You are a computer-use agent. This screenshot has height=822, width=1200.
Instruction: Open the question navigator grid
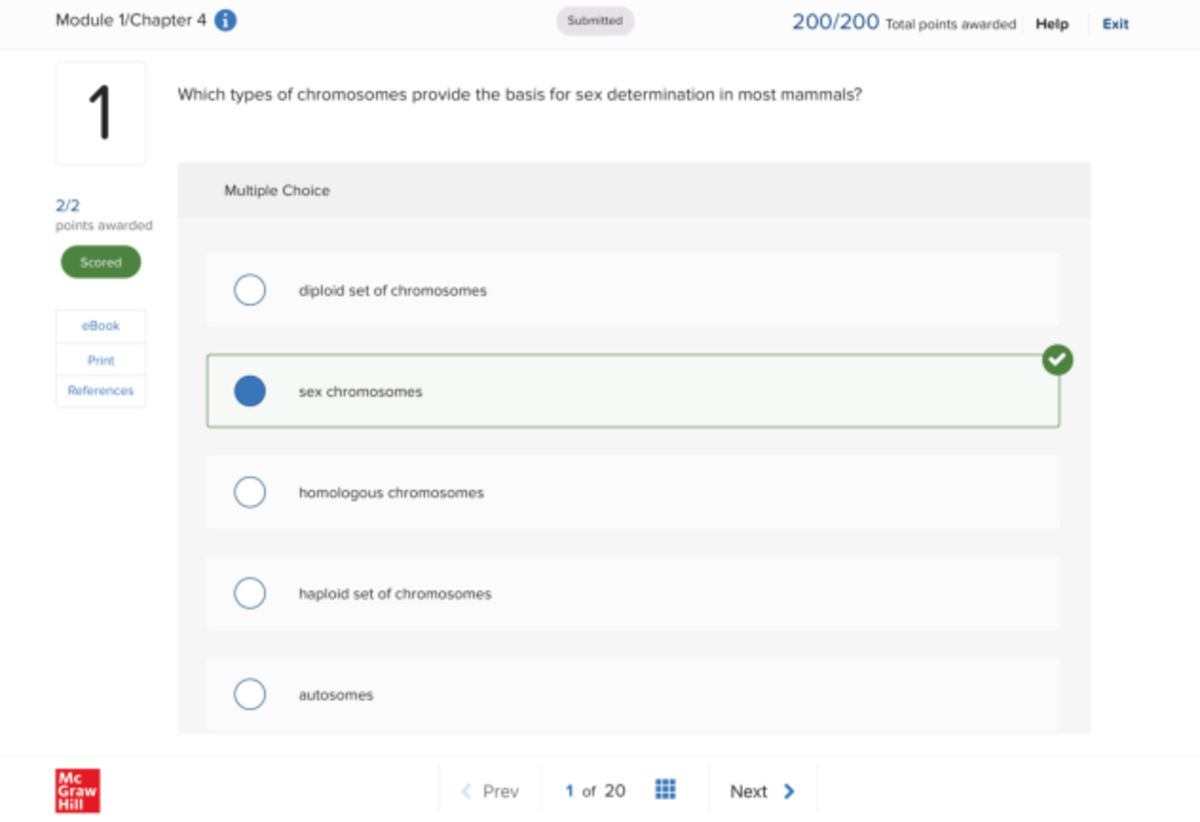666,790
